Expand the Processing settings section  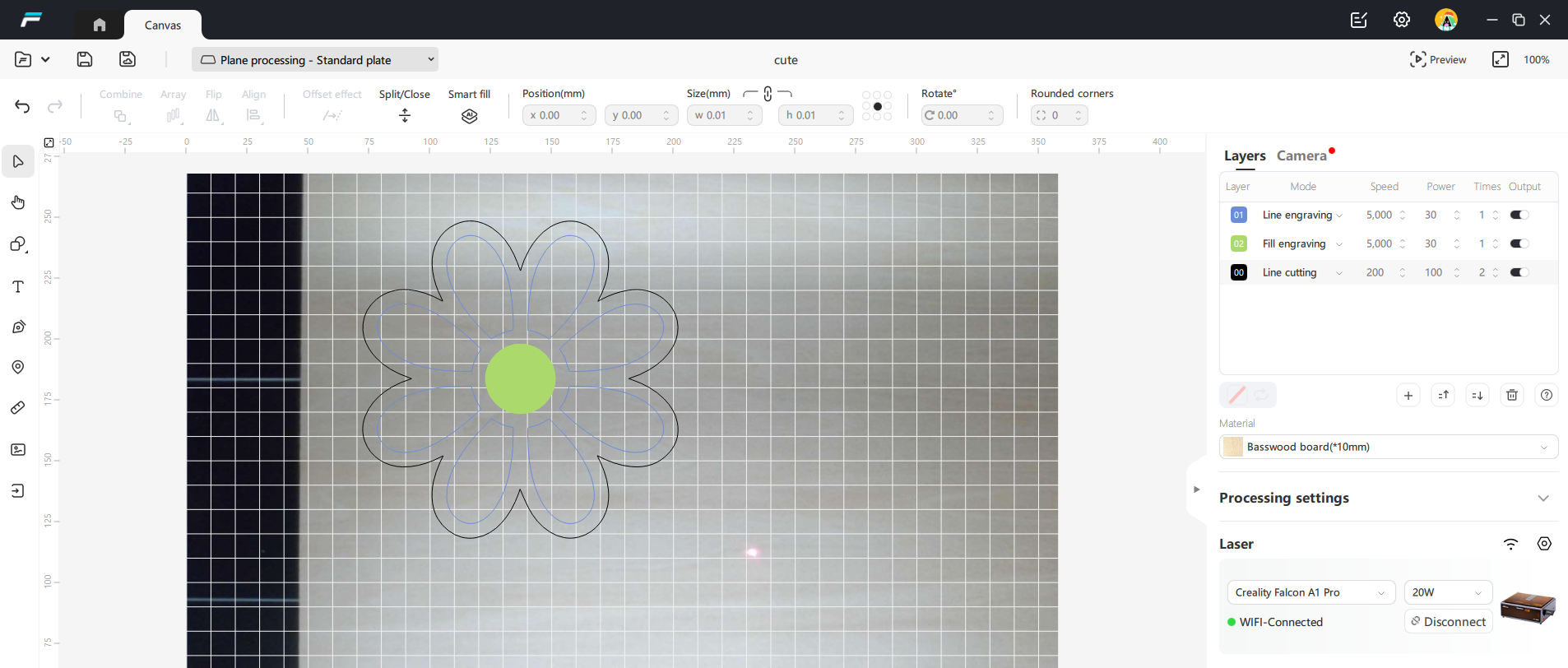click(1542, 499)
